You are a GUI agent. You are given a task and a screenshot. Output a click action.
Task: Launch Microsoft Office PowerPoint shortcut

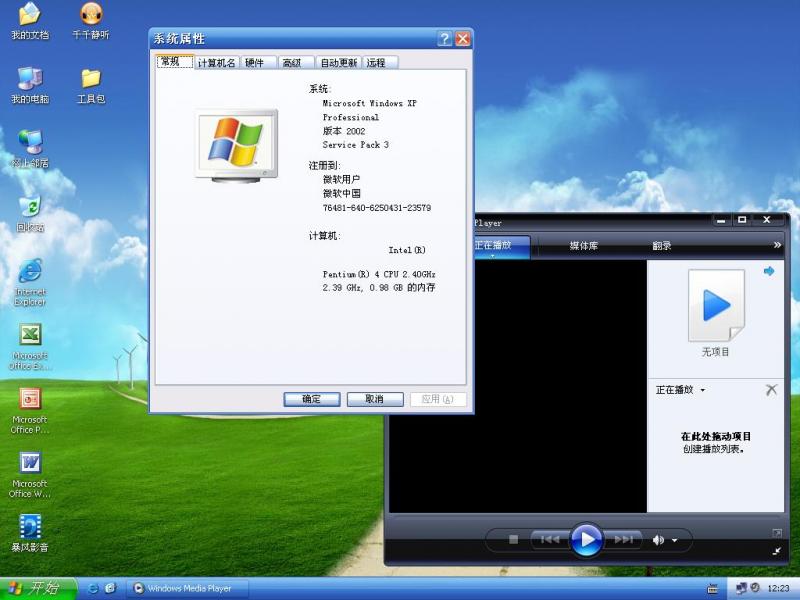point(30,411)
